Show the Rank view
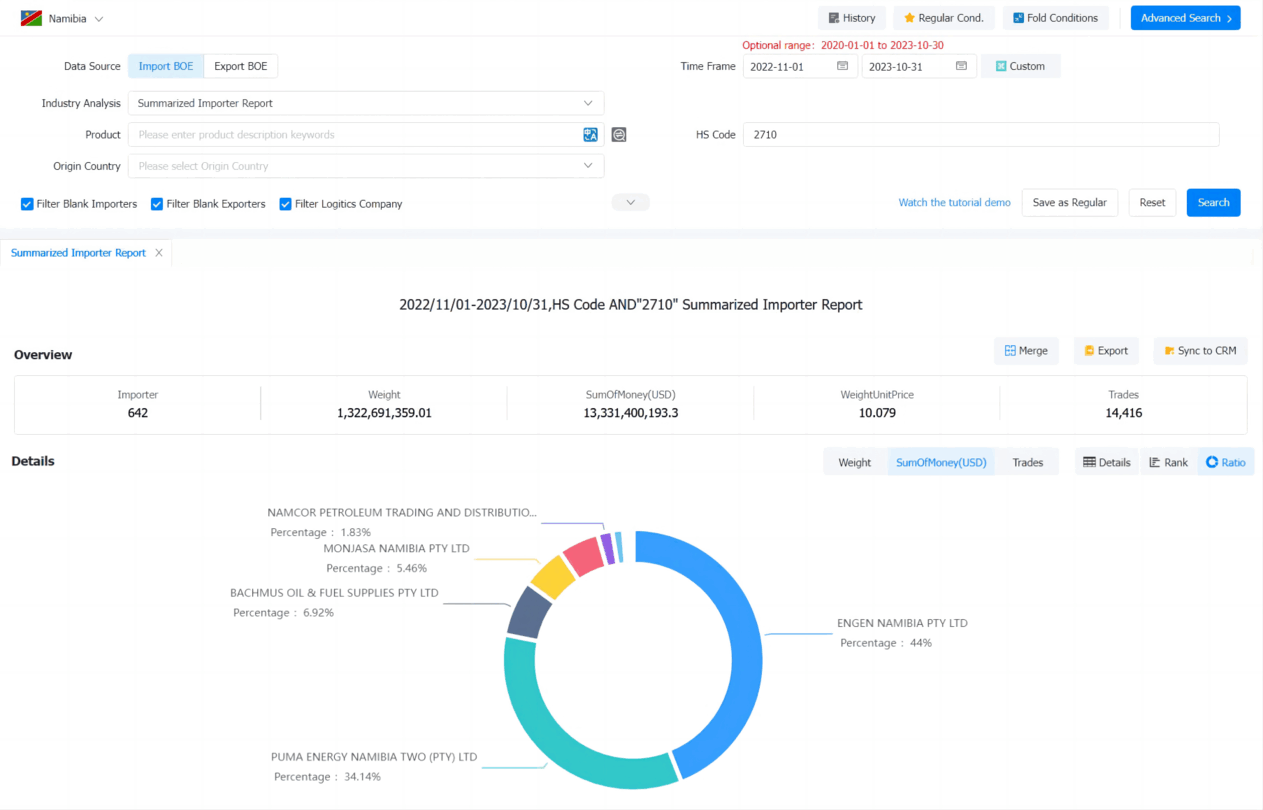 [1168, 462]
